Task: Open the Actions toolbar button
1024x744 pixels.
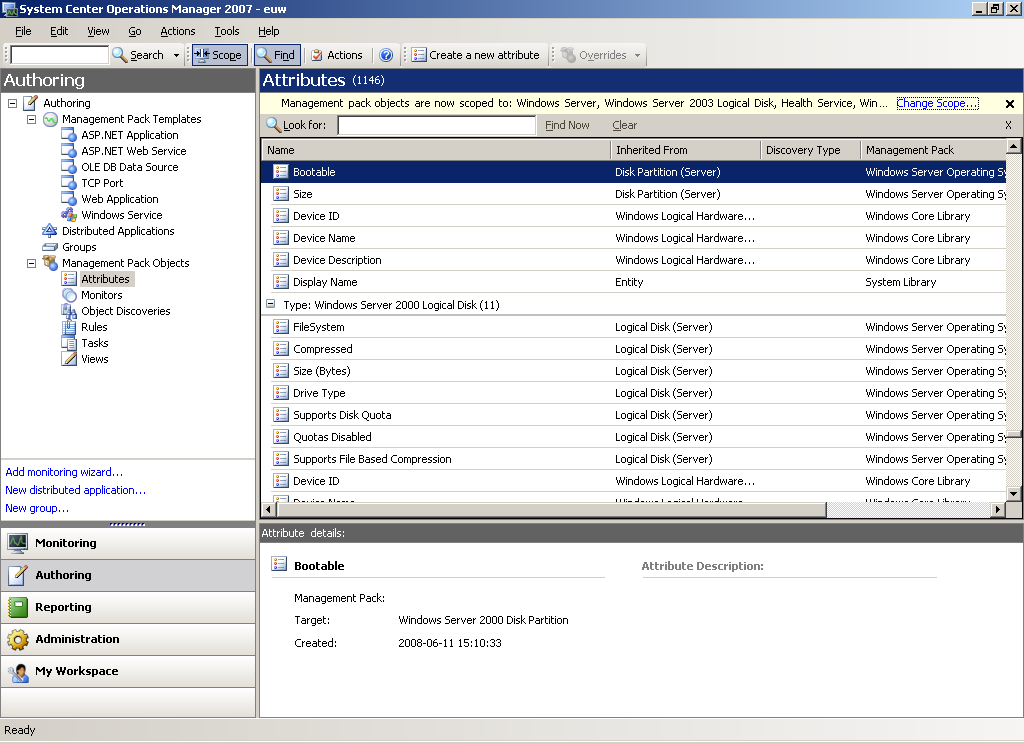Action: tap(337, 55)
